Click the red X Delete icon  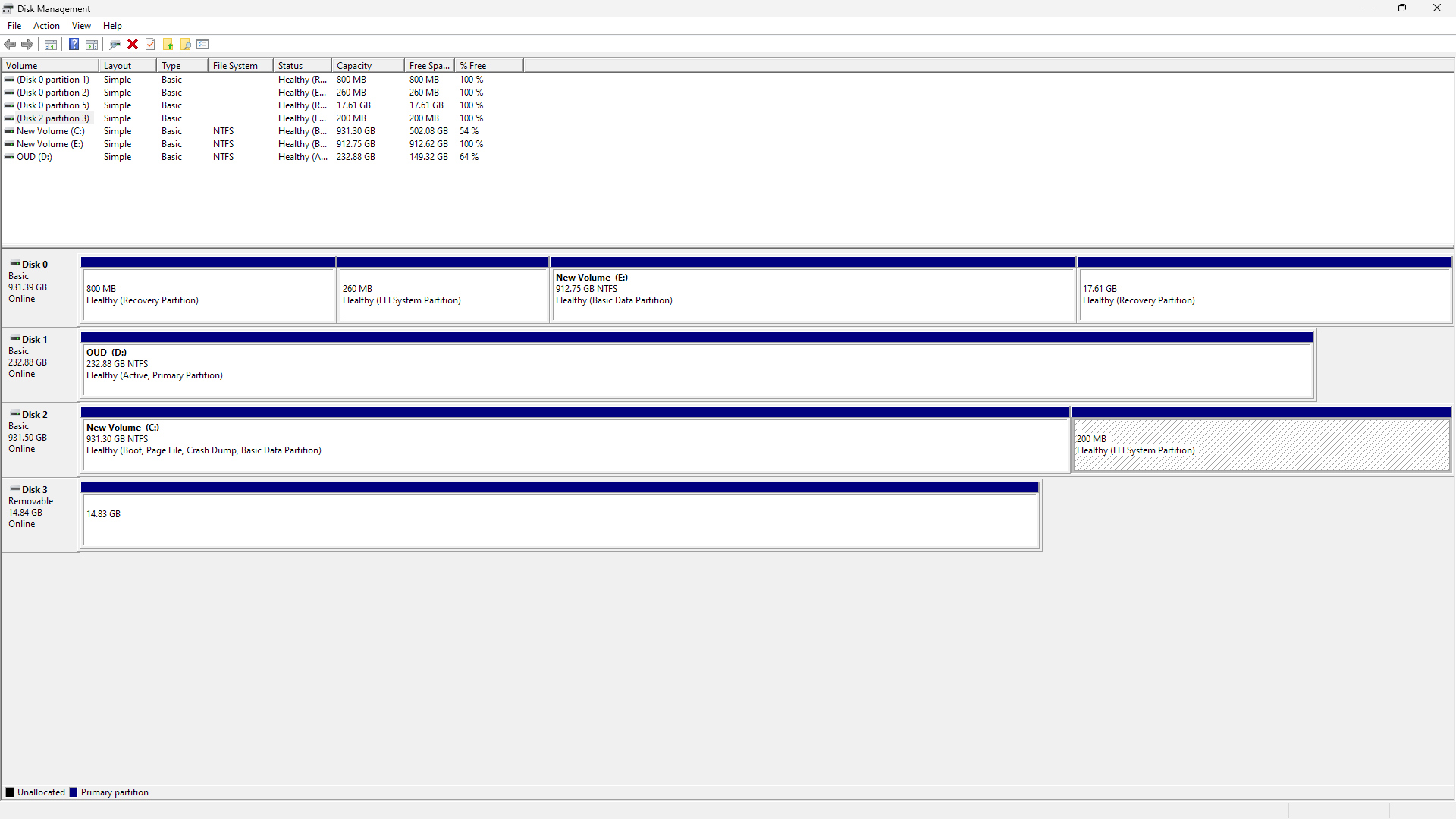click(133, 44)
